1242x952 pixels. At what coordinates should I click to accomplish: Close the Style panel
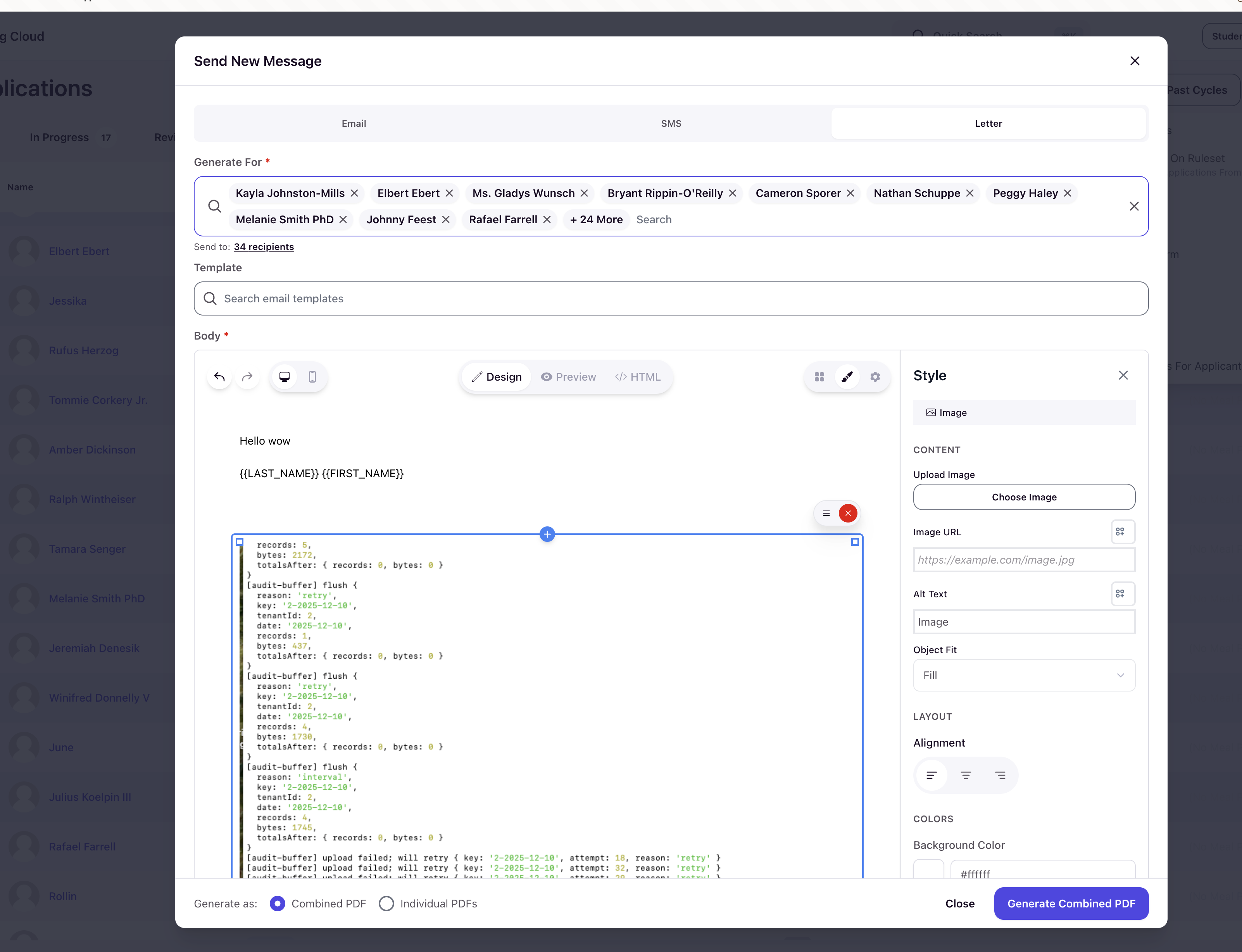pyautogui.click(x=1123, y=375)
